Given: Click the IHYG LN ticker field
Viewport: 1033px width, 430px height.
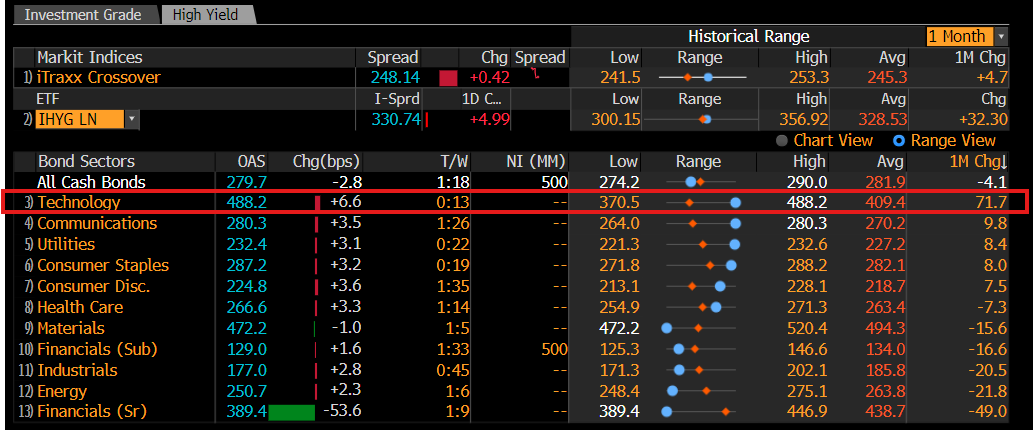Looking at the screenshot, I should (80, 120).
